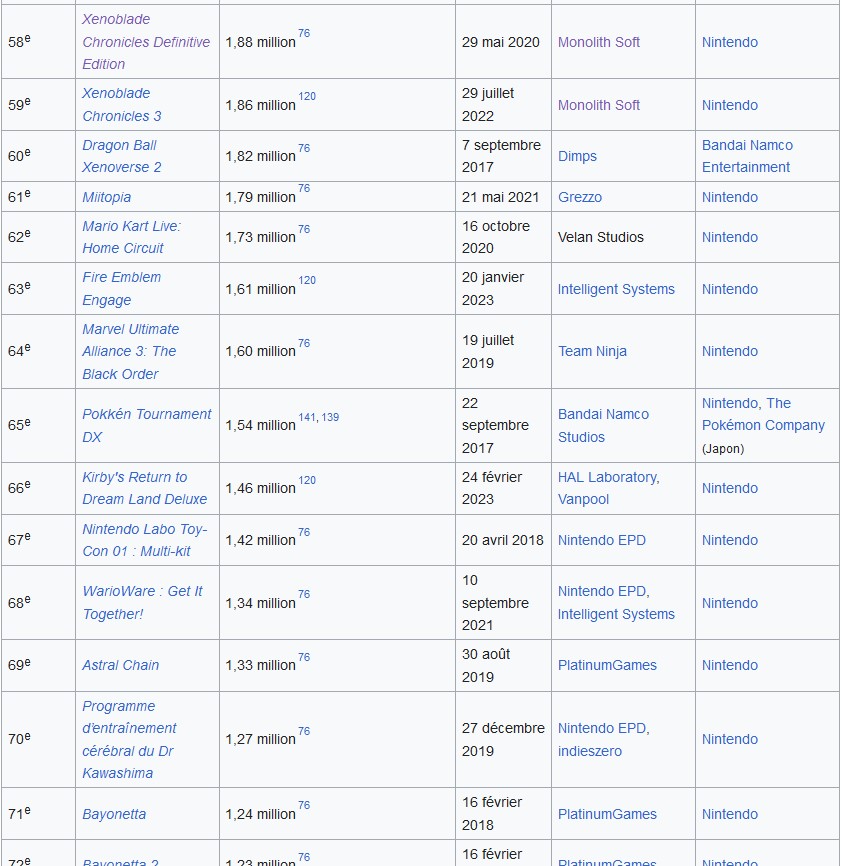Follow footnote 76 beside 1,79 million
Screen dimensions: 845x866
pyautogui.click(x=304, y=188)
